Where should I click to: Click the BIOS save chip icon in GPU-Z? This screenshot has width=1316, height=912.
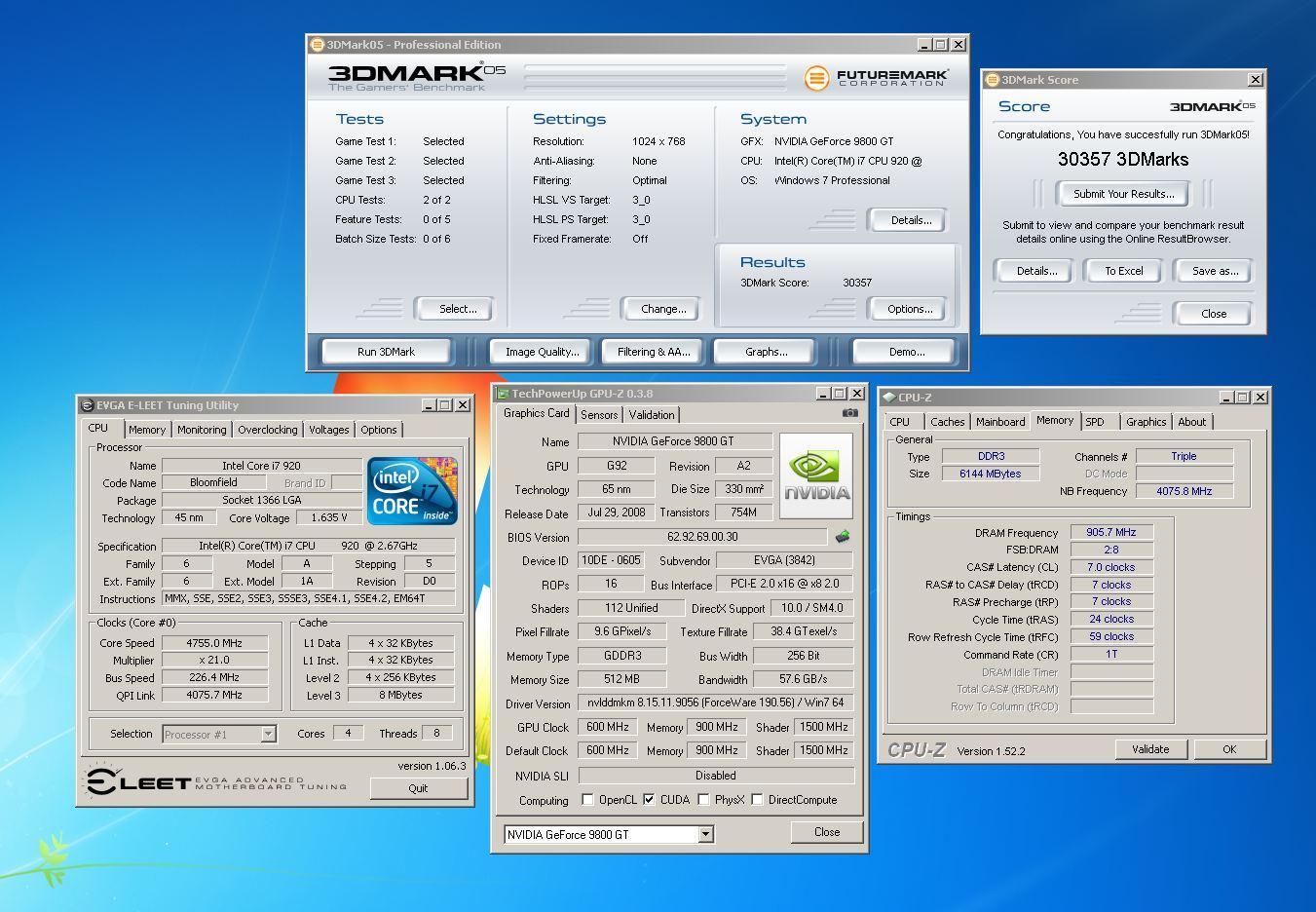(x=843, y=537)
